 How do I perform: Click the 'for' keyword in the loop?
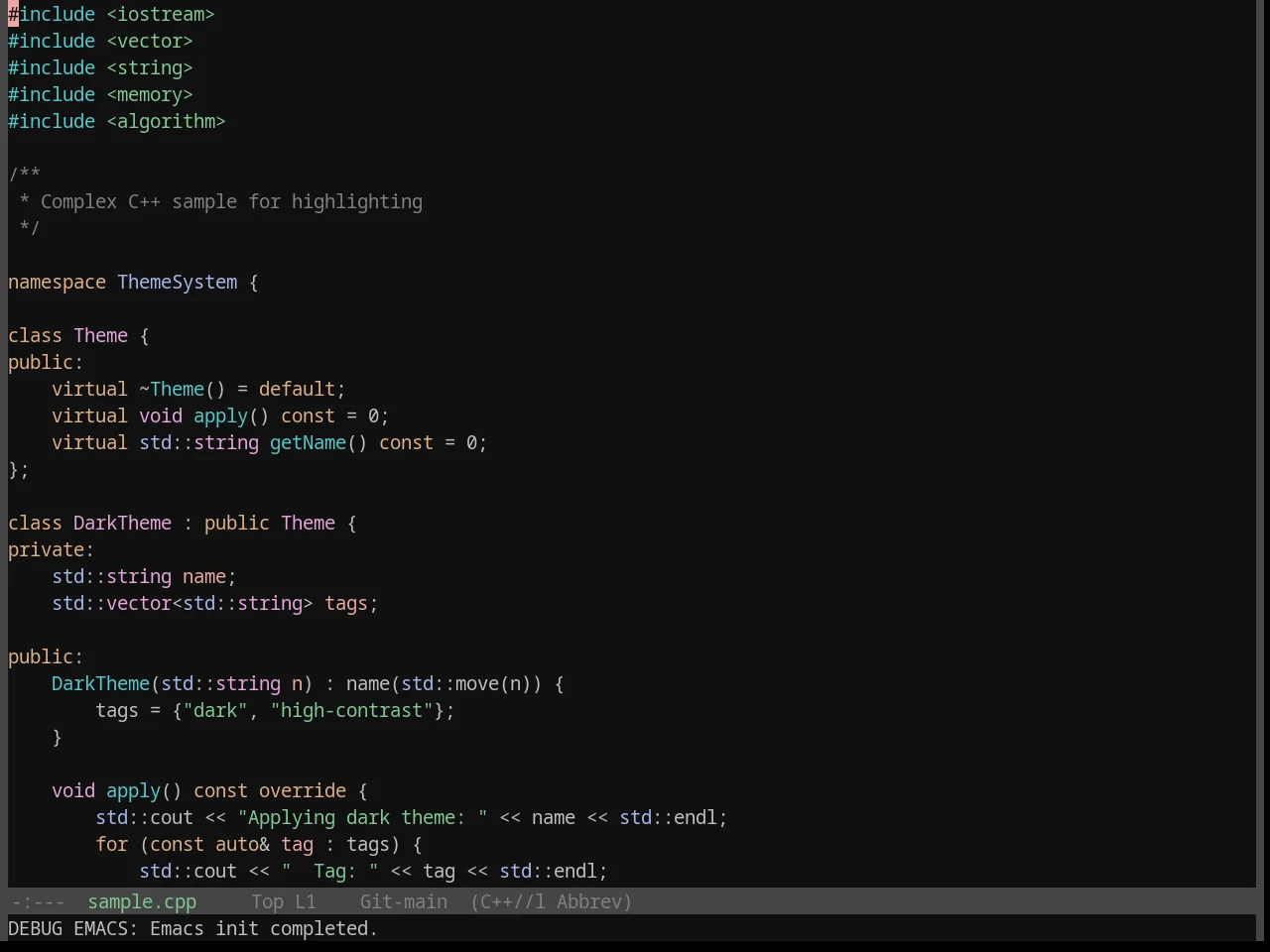click(x=111, y=844)
